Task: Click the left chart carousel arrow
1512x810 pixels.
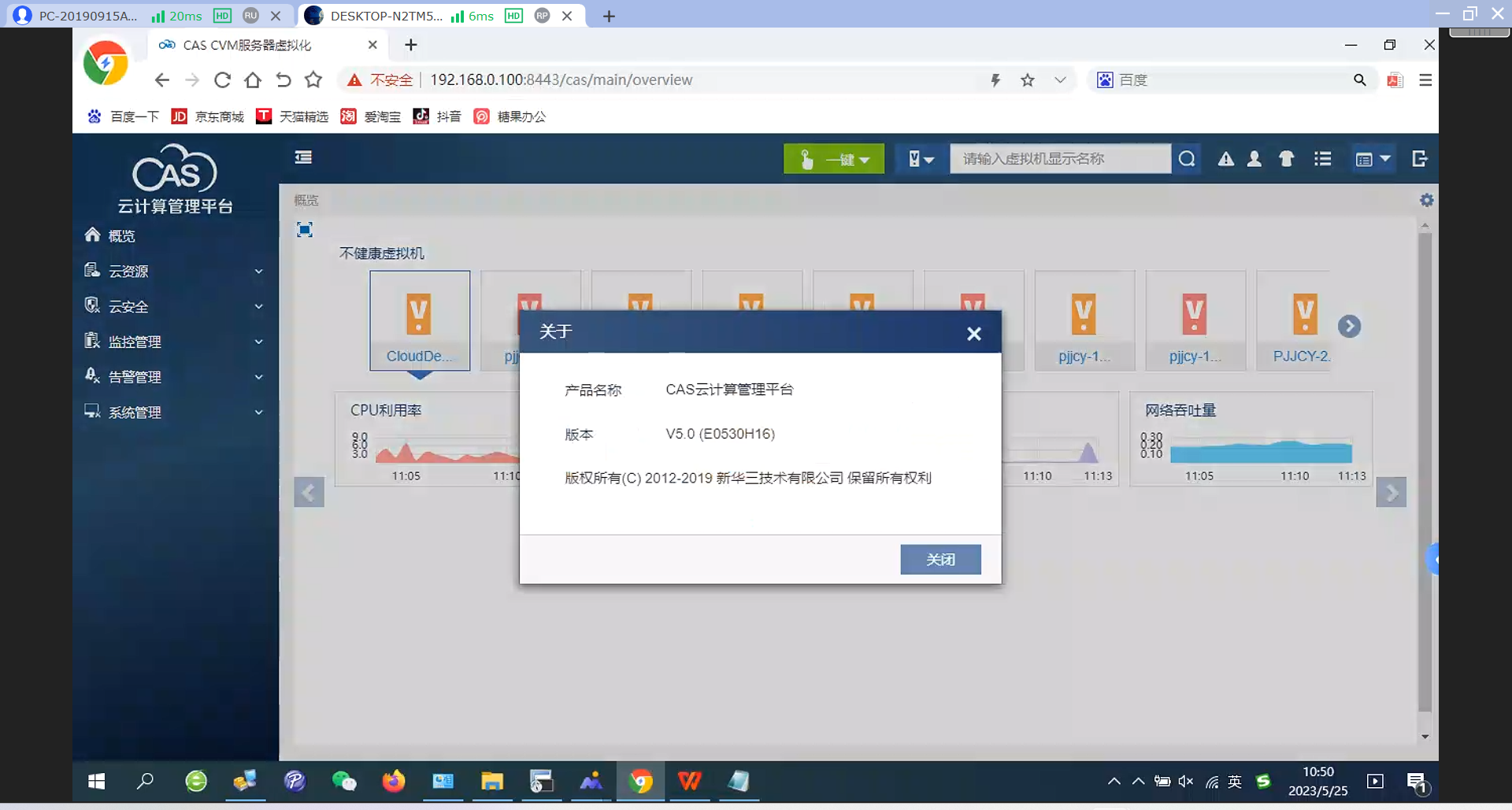Action: coord(309,493)
